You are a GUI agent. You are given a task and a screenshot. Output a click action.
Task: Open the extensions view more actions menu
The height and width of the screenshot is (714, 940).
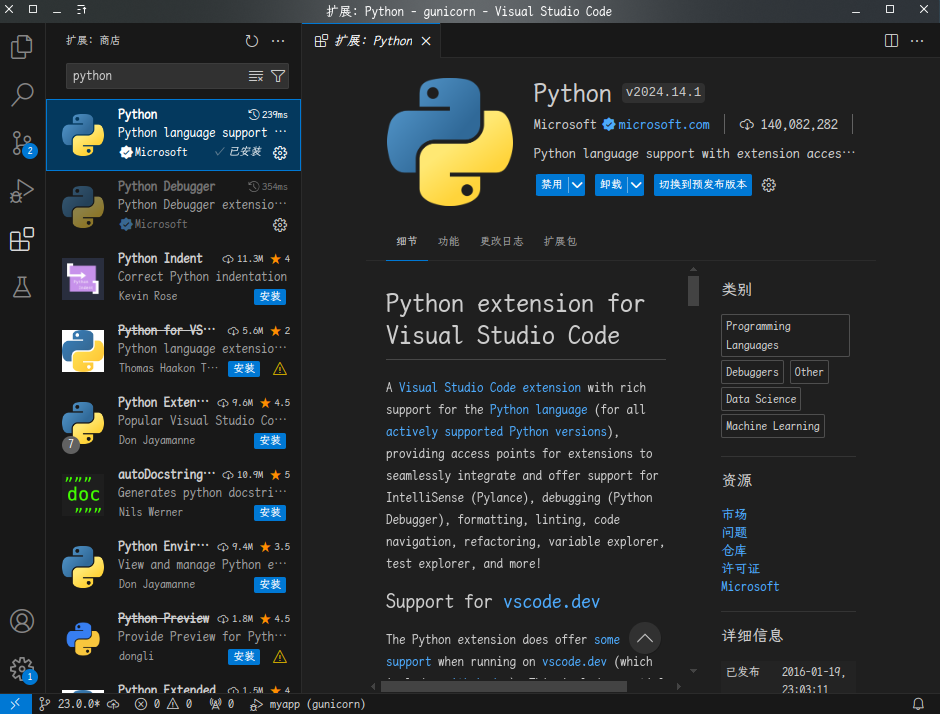pyautogui.click(x=279, y=41)
